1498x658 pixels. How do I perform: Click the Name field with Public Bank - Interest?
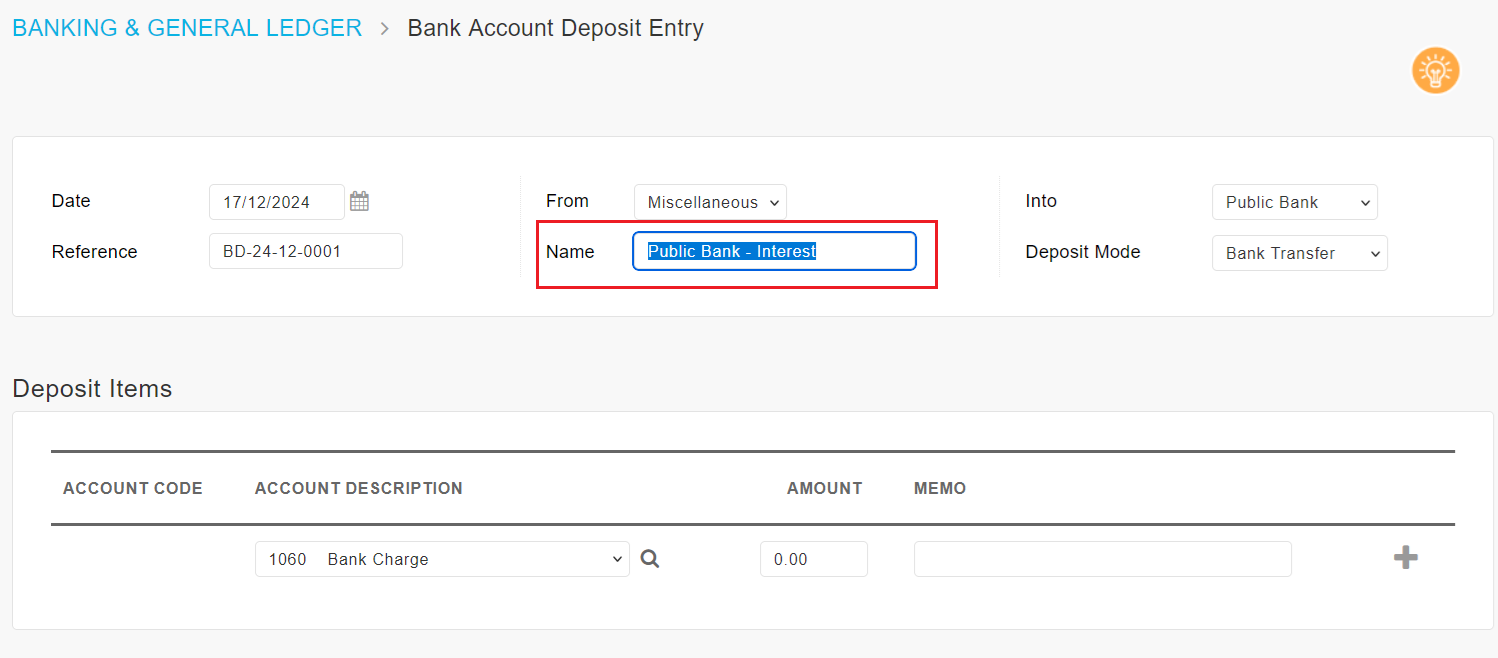(x=774, y=251)
